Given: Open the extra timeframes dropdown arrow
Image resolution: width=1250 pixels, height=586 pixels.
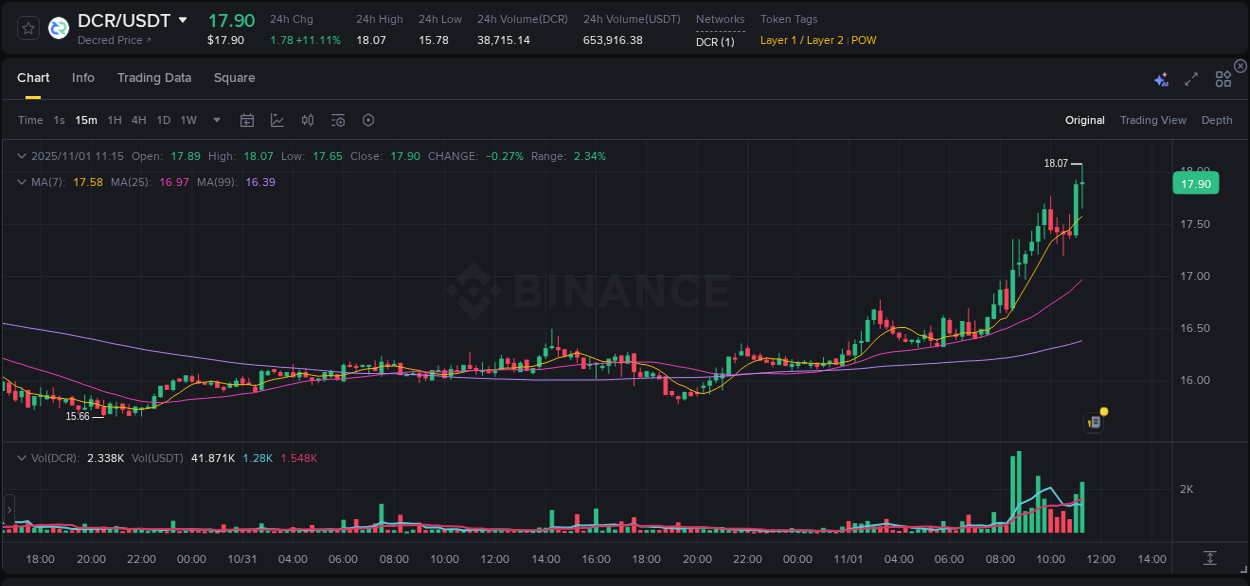Looking at the screenshot, I should 215,120.
